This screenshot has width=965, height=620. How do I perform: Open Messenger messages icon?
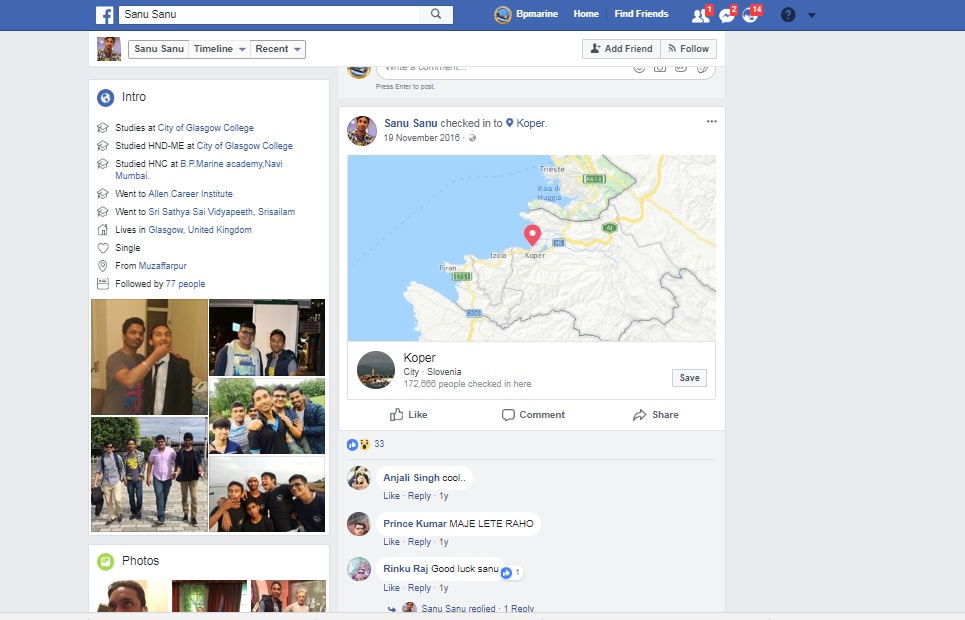(x=727, y=15)
